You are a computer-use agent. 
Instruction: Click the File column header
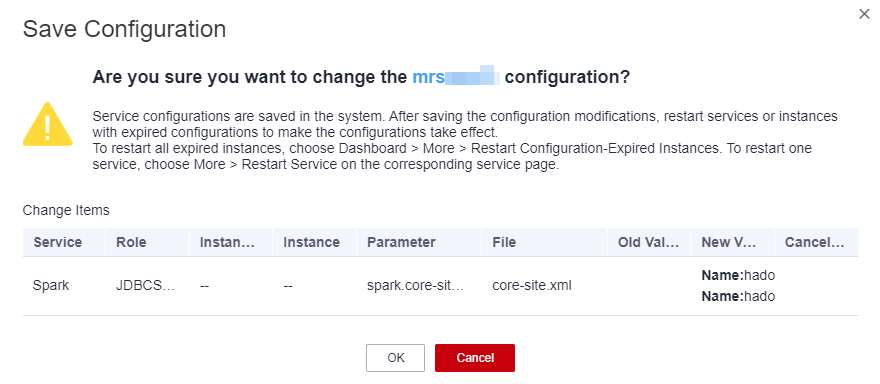click(504, 242)
